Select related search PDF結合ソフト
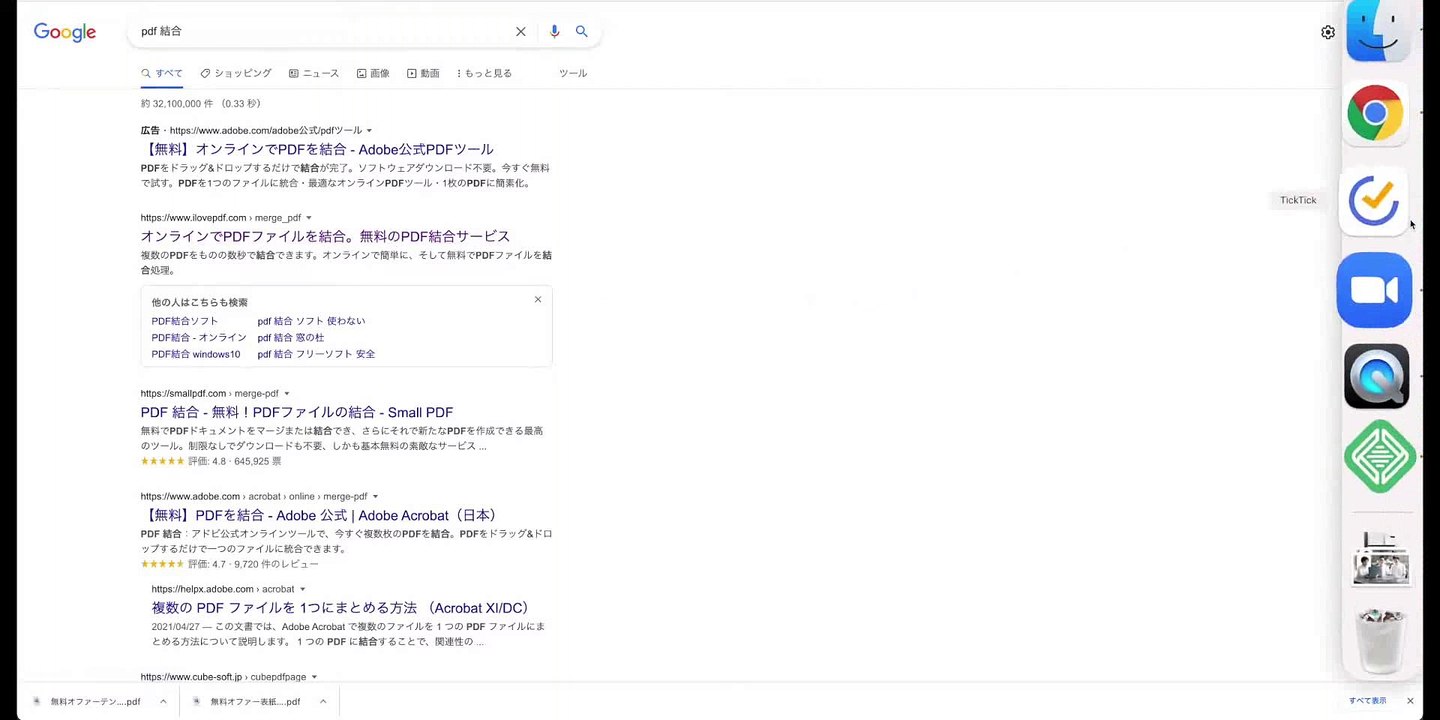The height and width of the screenshot is (720, 1440). point(185,321)
